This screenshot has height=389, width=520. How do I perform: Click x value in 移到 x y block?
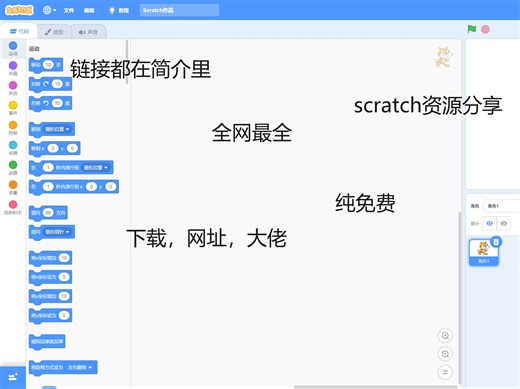pos(53,148)
